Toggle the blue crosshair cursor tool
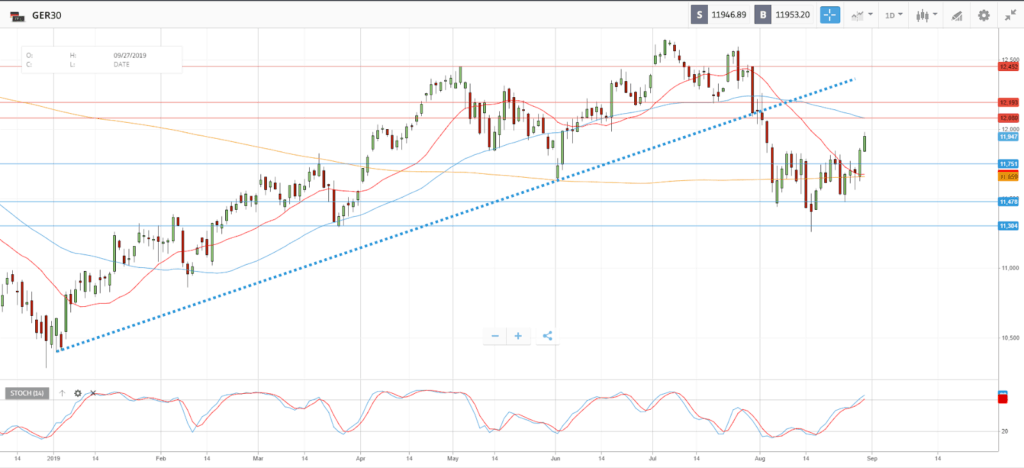 830,15
